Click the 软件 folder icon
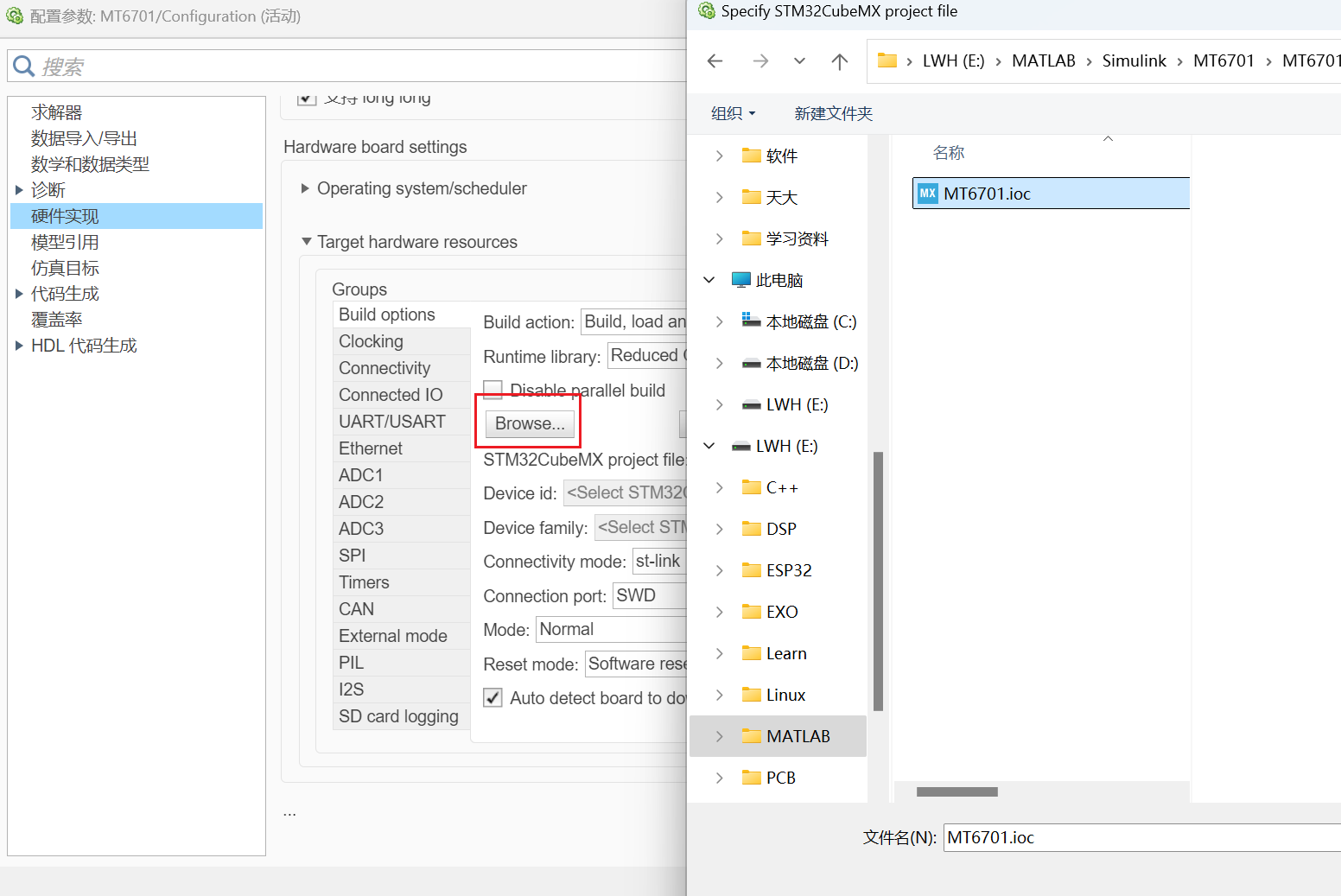 tap(752, 156)
